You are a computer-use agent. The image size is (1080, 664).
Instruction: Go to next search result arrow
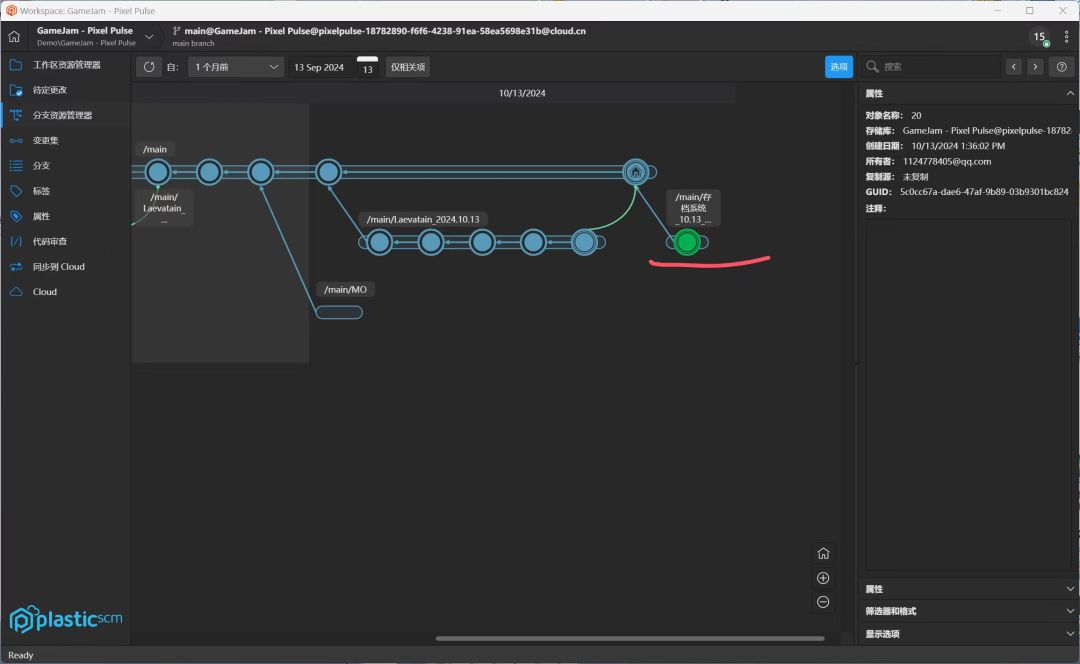(x=1035, y=67)
